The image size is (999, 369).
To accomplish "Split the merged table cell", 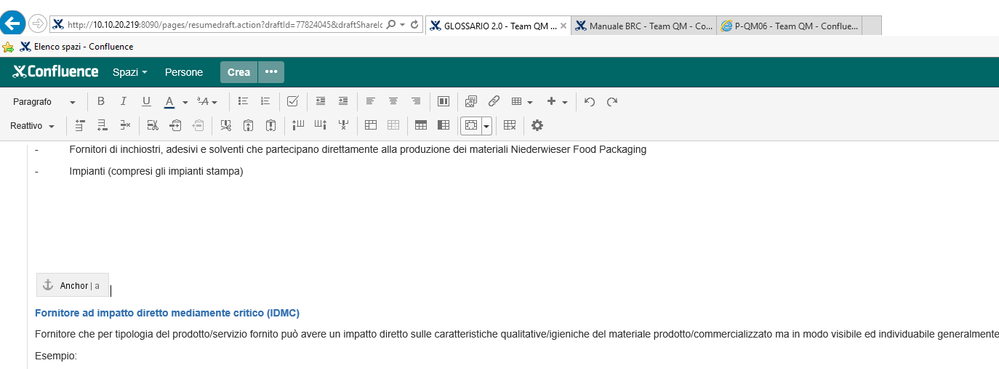I will point(394,126).
